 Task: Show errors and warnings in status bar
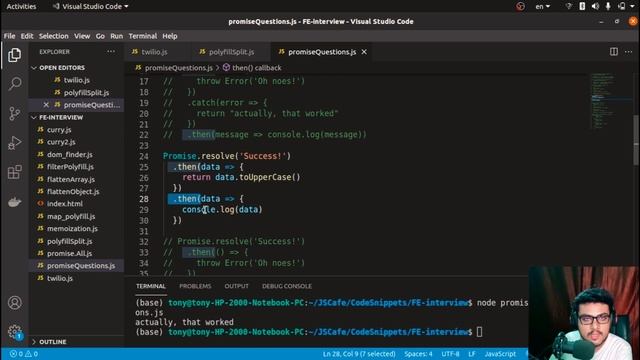pos(24,354)
